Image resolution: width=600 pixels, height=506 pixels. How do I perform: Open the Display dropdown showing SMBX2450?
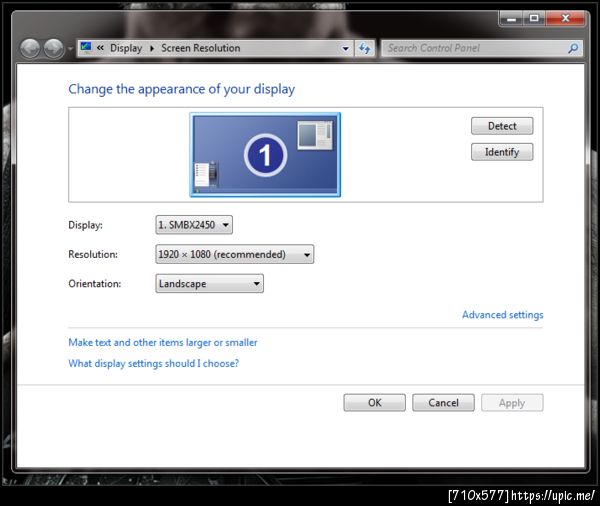click(194, 225)
